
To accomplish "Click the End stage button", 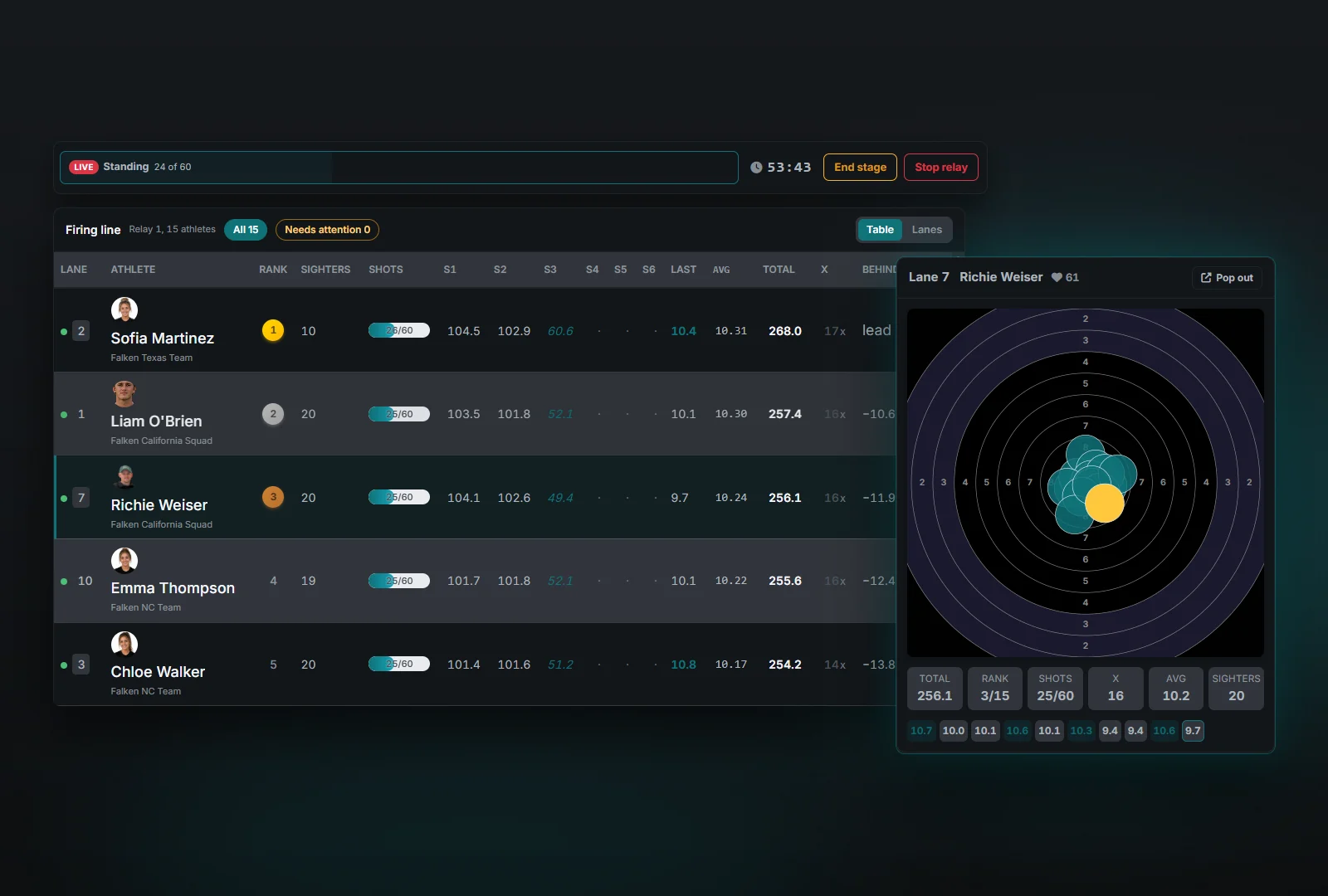I will 860,167.
